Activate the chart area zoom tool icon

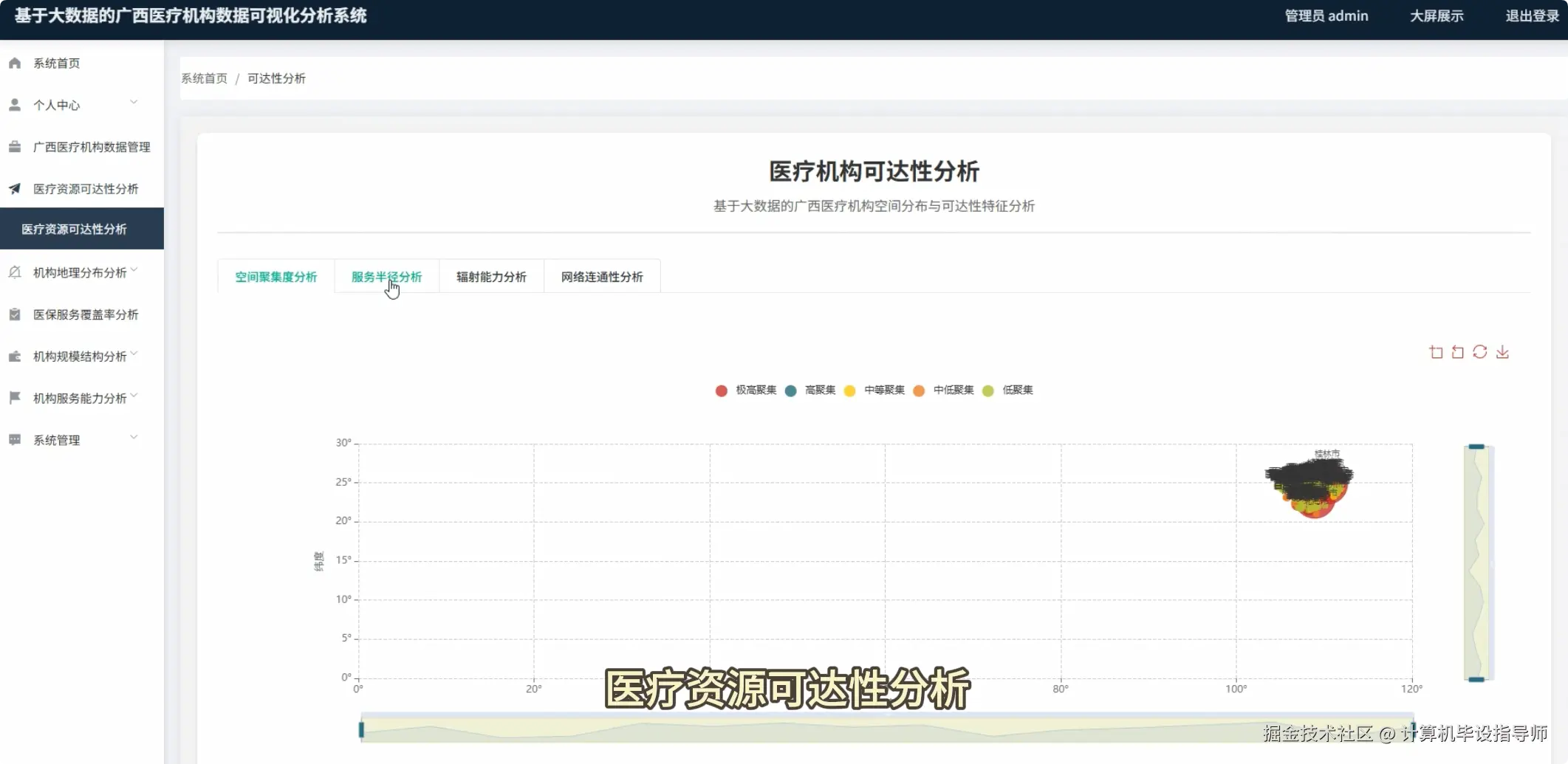tap(1436, 352)
